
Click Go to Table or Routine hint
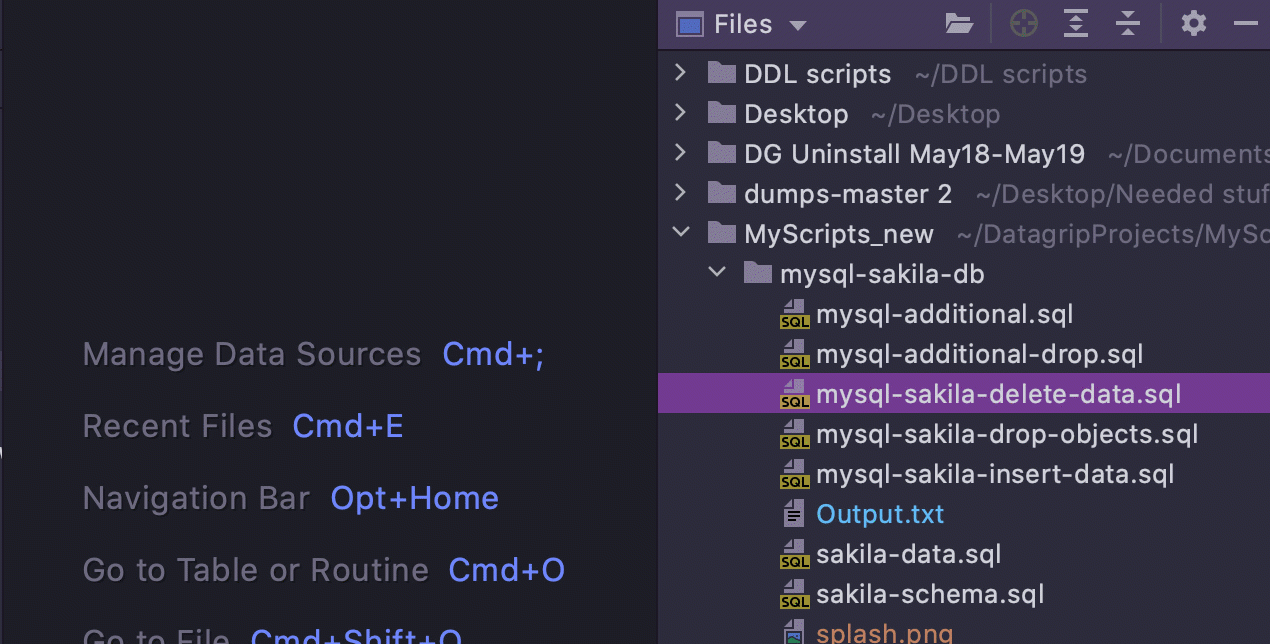(256, 570)
